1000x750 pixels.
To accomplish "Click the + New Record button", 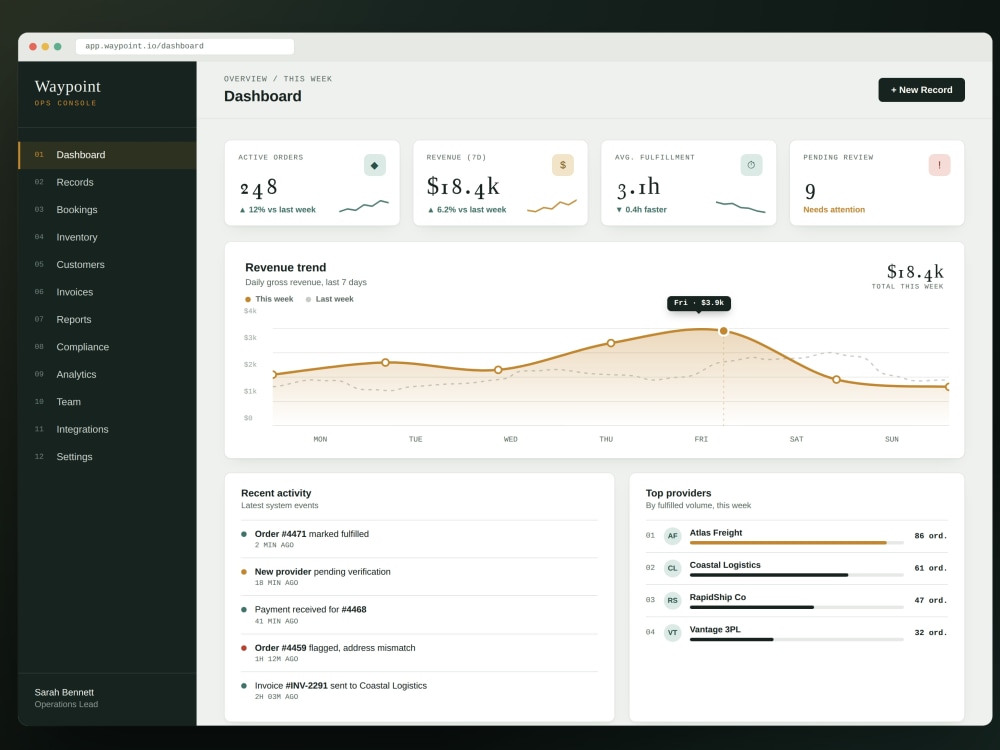I will [921, 90].
